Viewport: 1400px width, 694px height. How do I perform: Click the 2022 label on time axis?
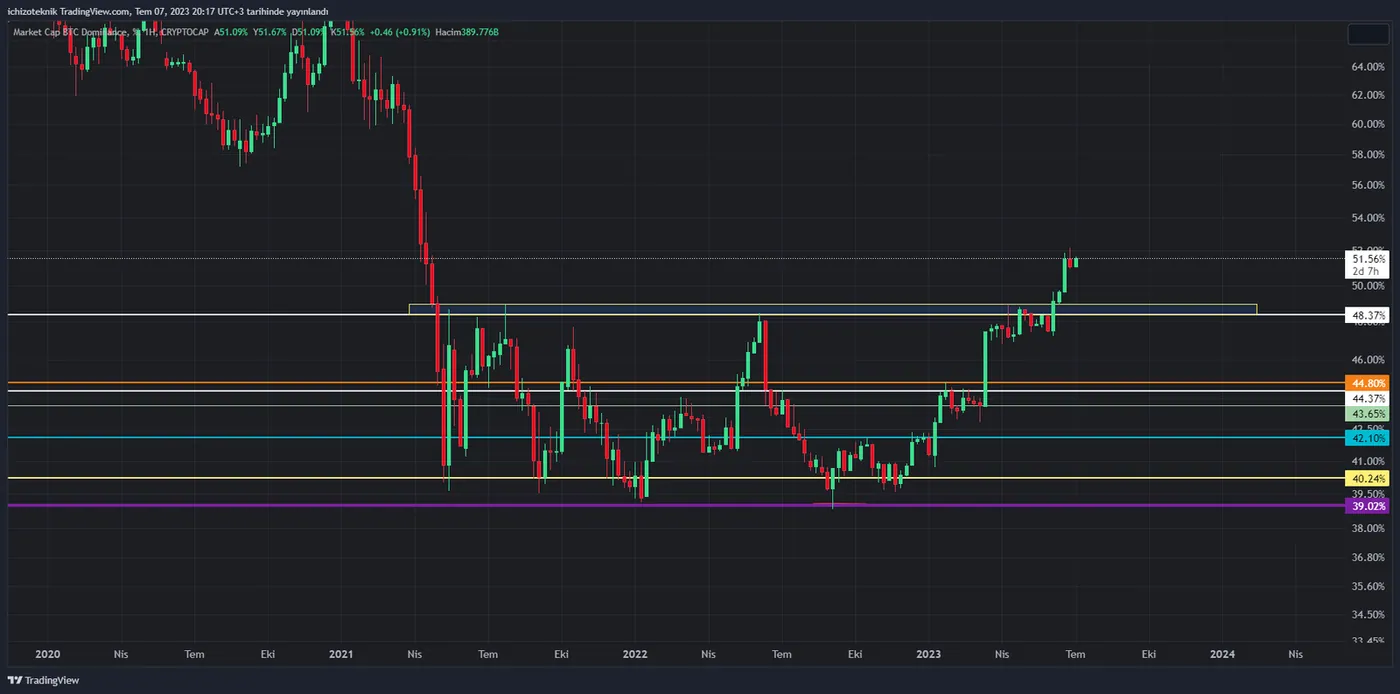[635, 654]
